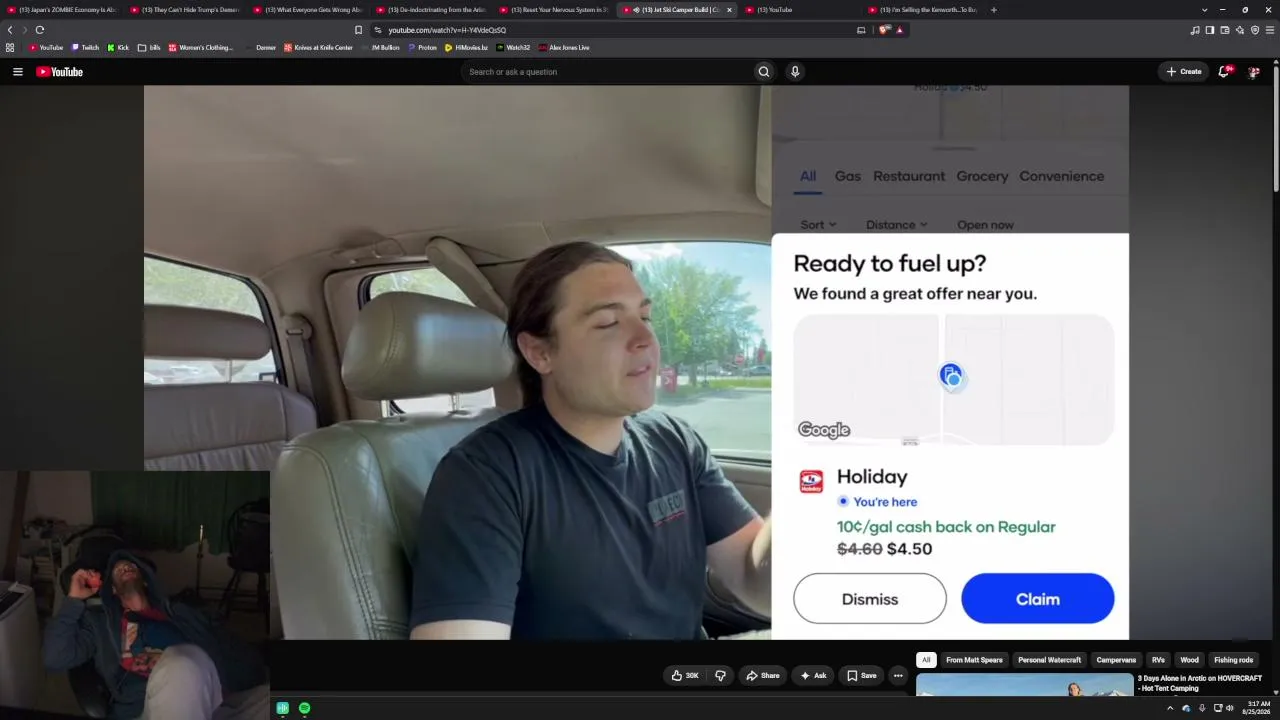
Task: Click the taskbar clock showing 3:17 AM
Action: point(1258,708)
